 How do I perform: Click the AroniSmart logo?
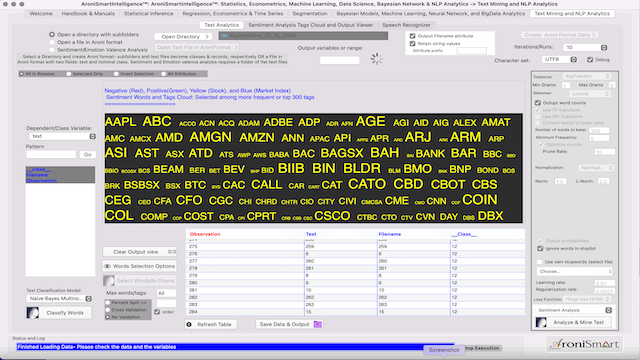pos(584,344)
